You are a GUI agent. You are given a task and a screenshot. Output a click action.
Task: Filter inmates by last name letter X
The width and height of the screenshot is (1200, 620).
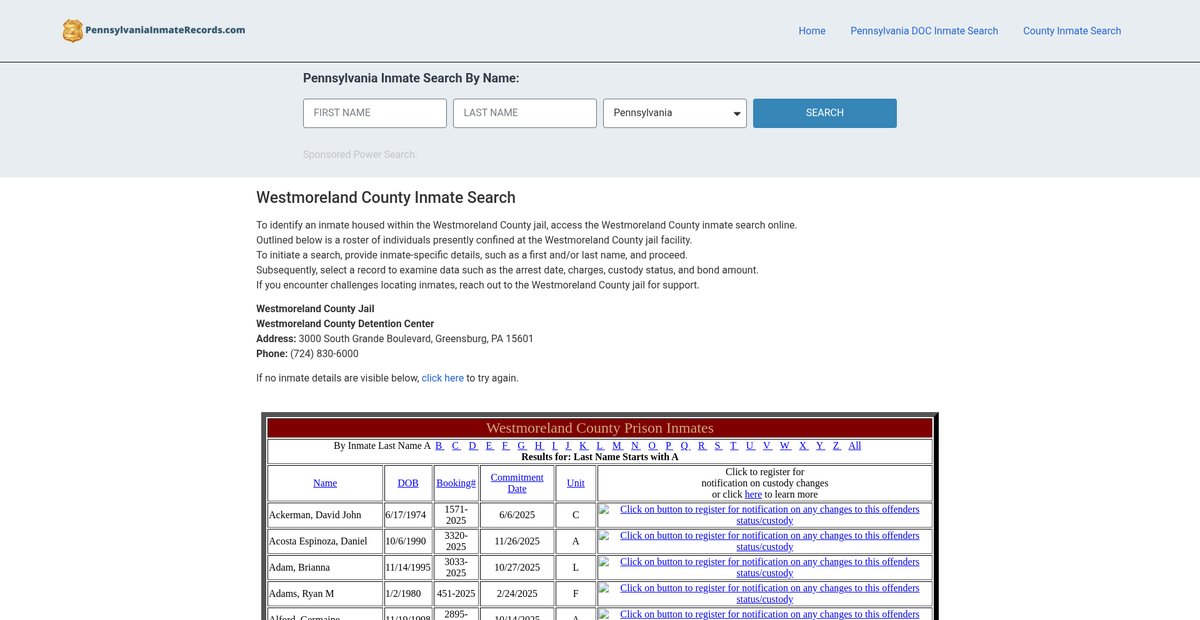(x=803, y=446)
